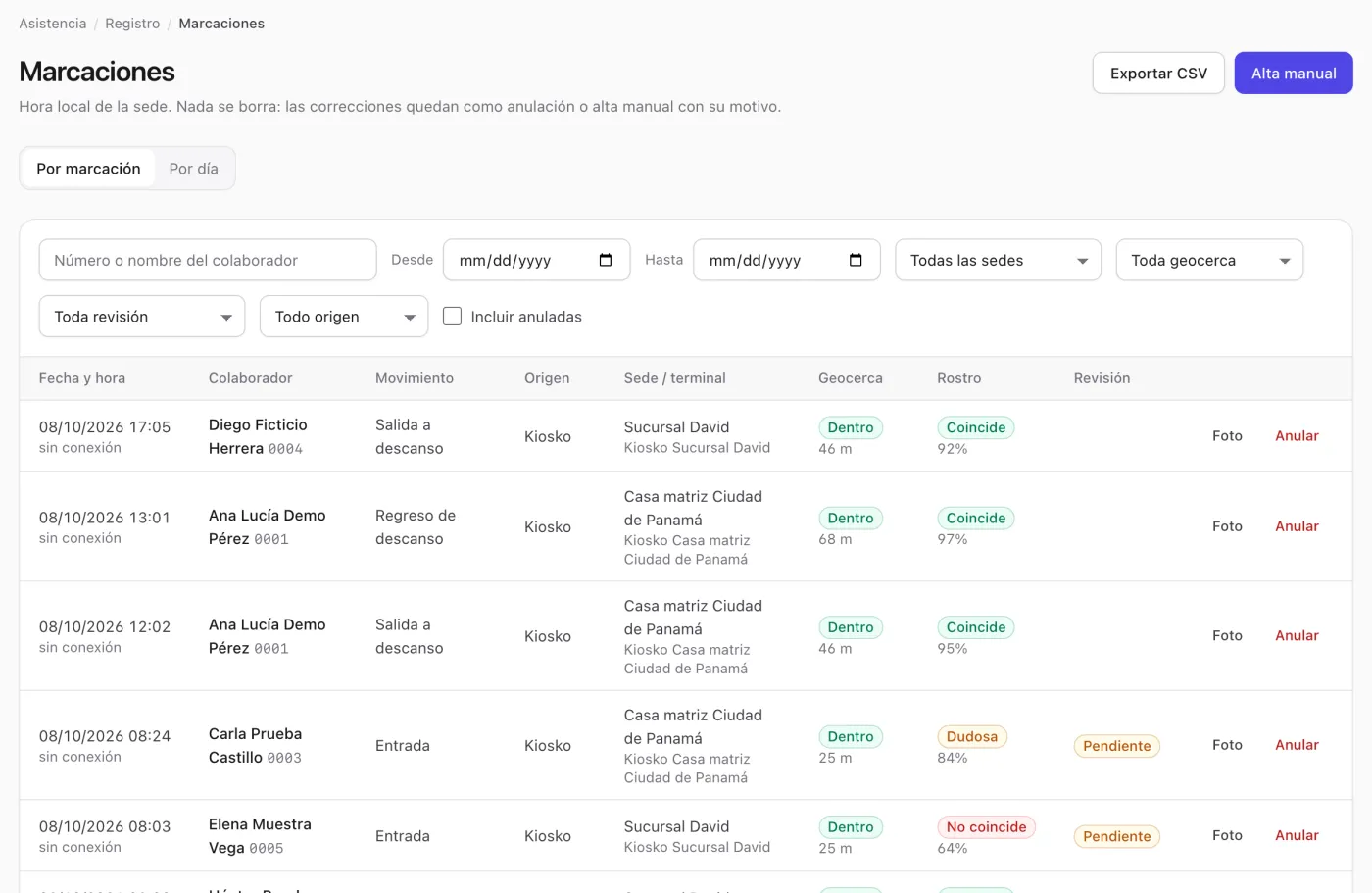Open the Toda revisión filter dropdown
The width and height of the screenshot is (1372, 893).
coord(142,317)
